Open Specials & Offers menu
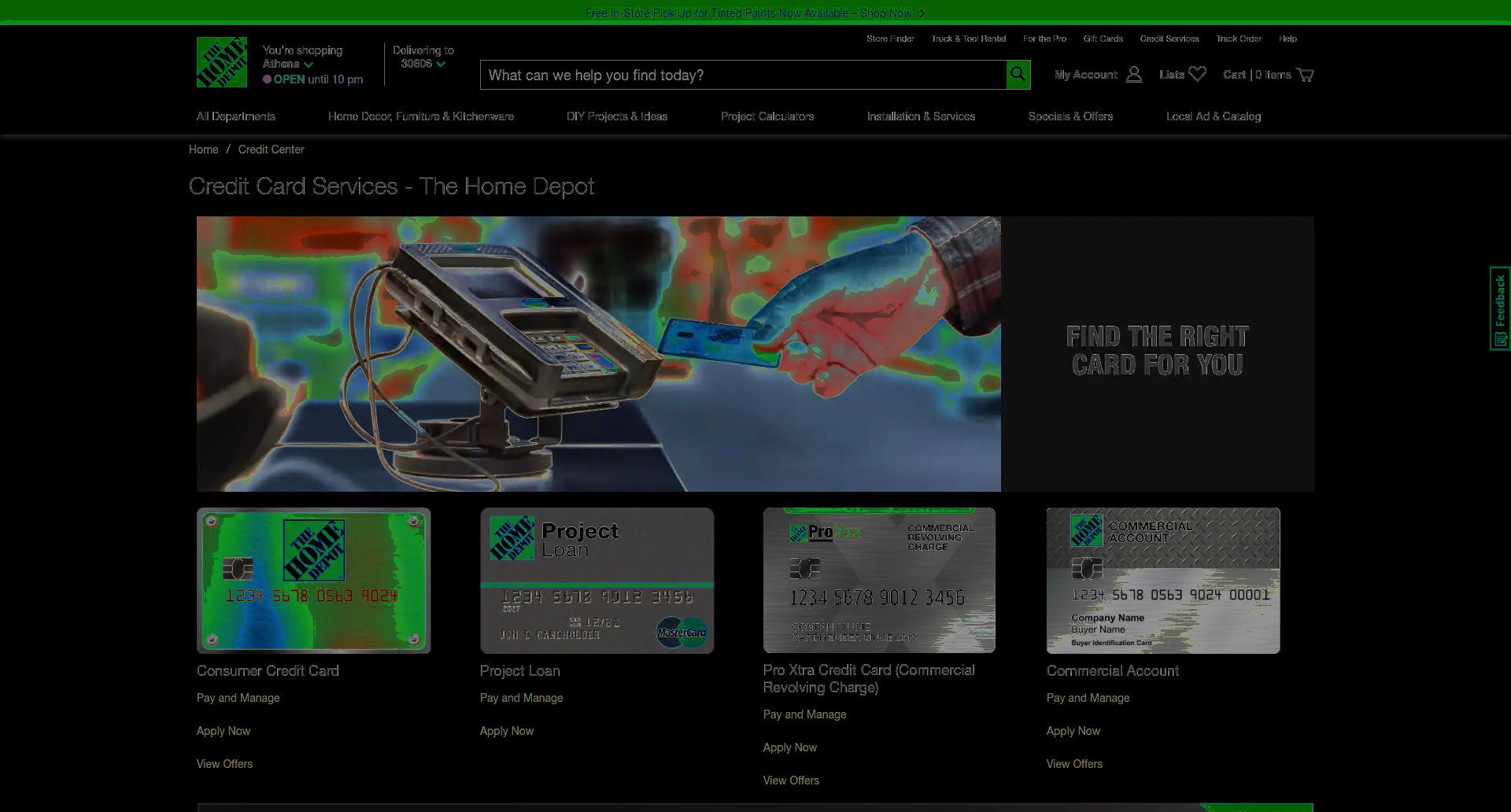This screenshot has height=812, width=1511. pos(1070,116)
